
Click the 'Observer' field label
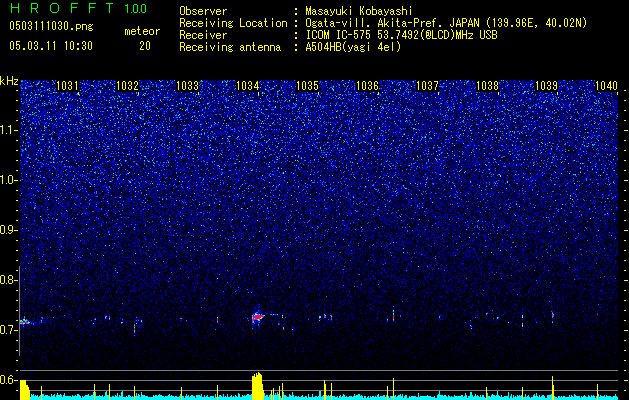pyautogui.click(x=203, y=11)
